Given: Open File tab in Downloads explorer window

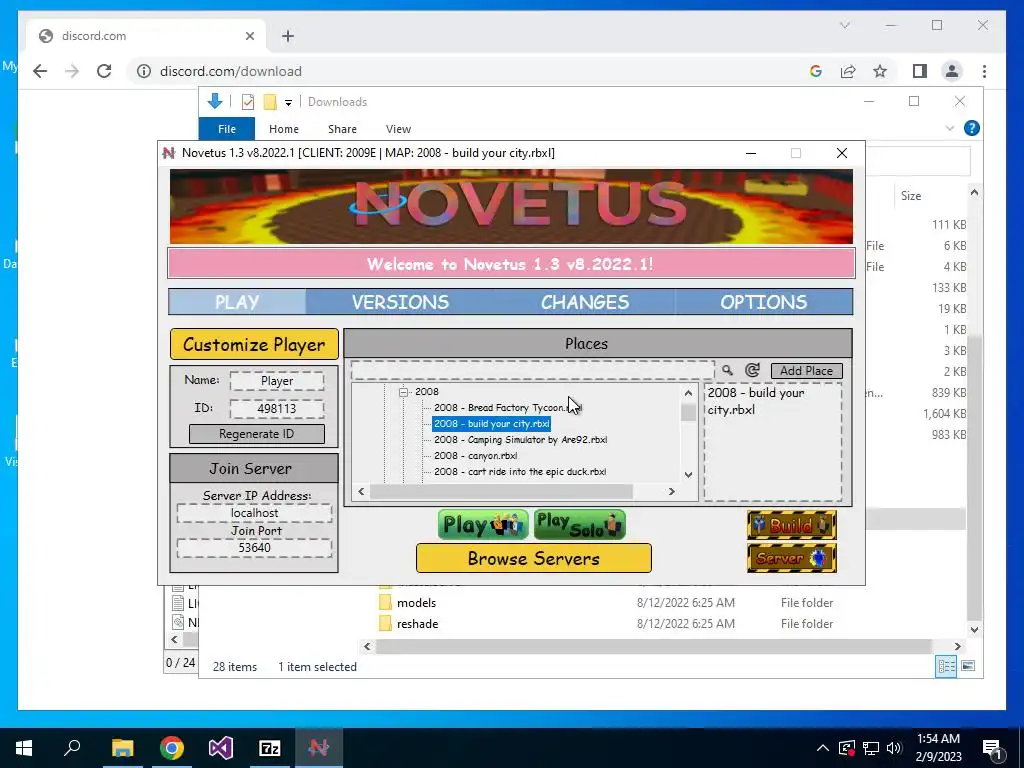Looking at the screenshot, I should [x=227, y=129].
